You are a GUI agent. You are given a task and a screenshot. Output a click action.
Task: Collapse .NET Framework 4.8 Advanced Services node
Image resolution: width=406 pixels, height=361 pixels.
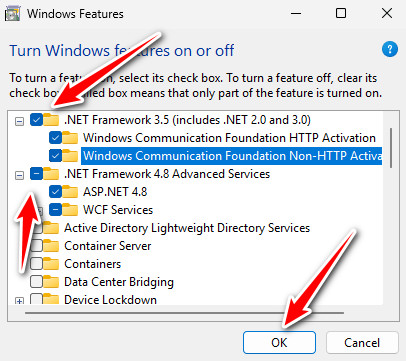coord(20,175)
